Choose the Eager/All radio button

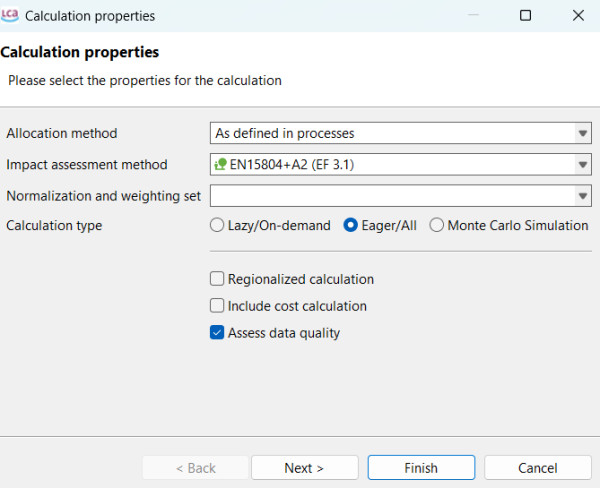coord(351,226)
